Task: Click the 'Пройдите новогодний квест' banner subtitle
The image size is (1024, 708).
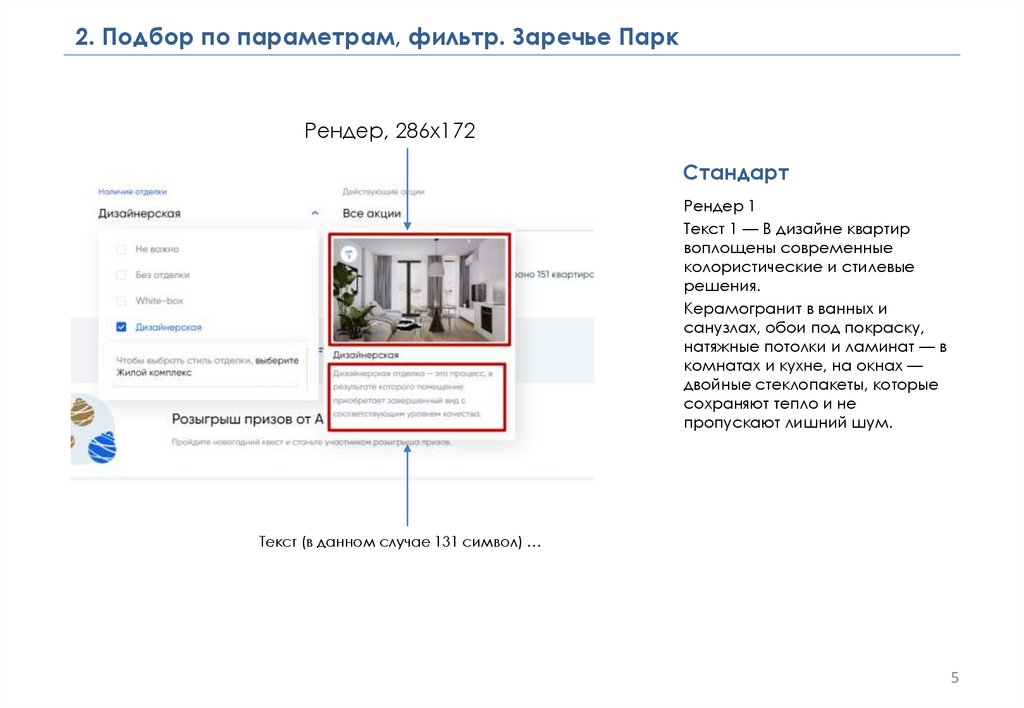Action: 310,441
